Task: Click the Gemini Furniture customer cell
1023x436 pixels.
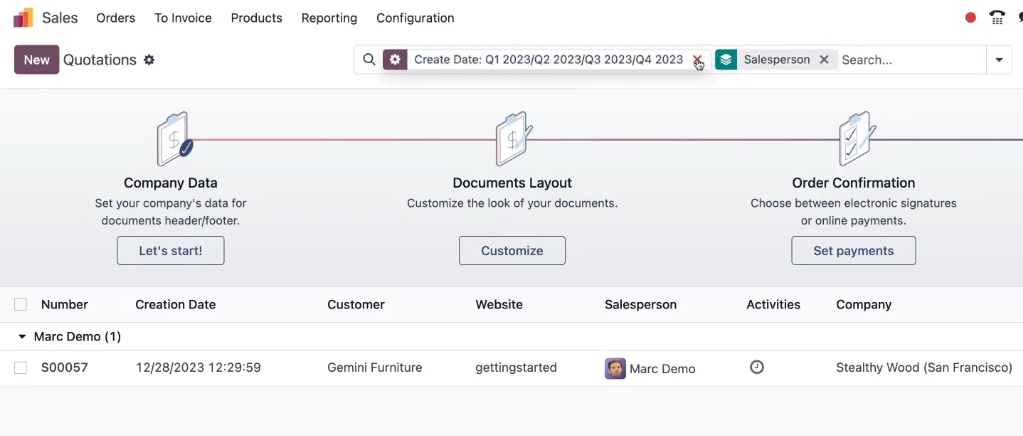Action: 374,368
